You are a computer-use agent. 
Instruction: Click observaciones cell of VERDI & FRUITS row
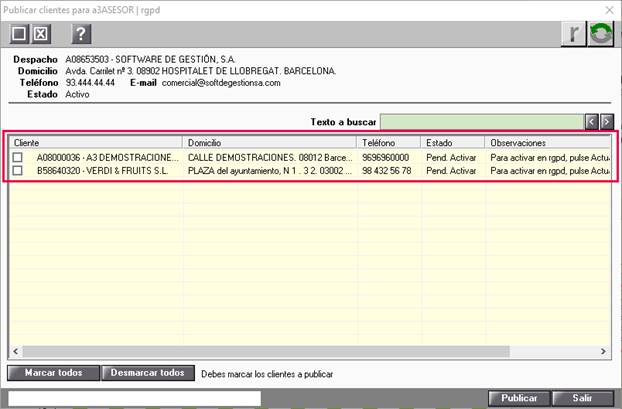click(x=550, y=171)
